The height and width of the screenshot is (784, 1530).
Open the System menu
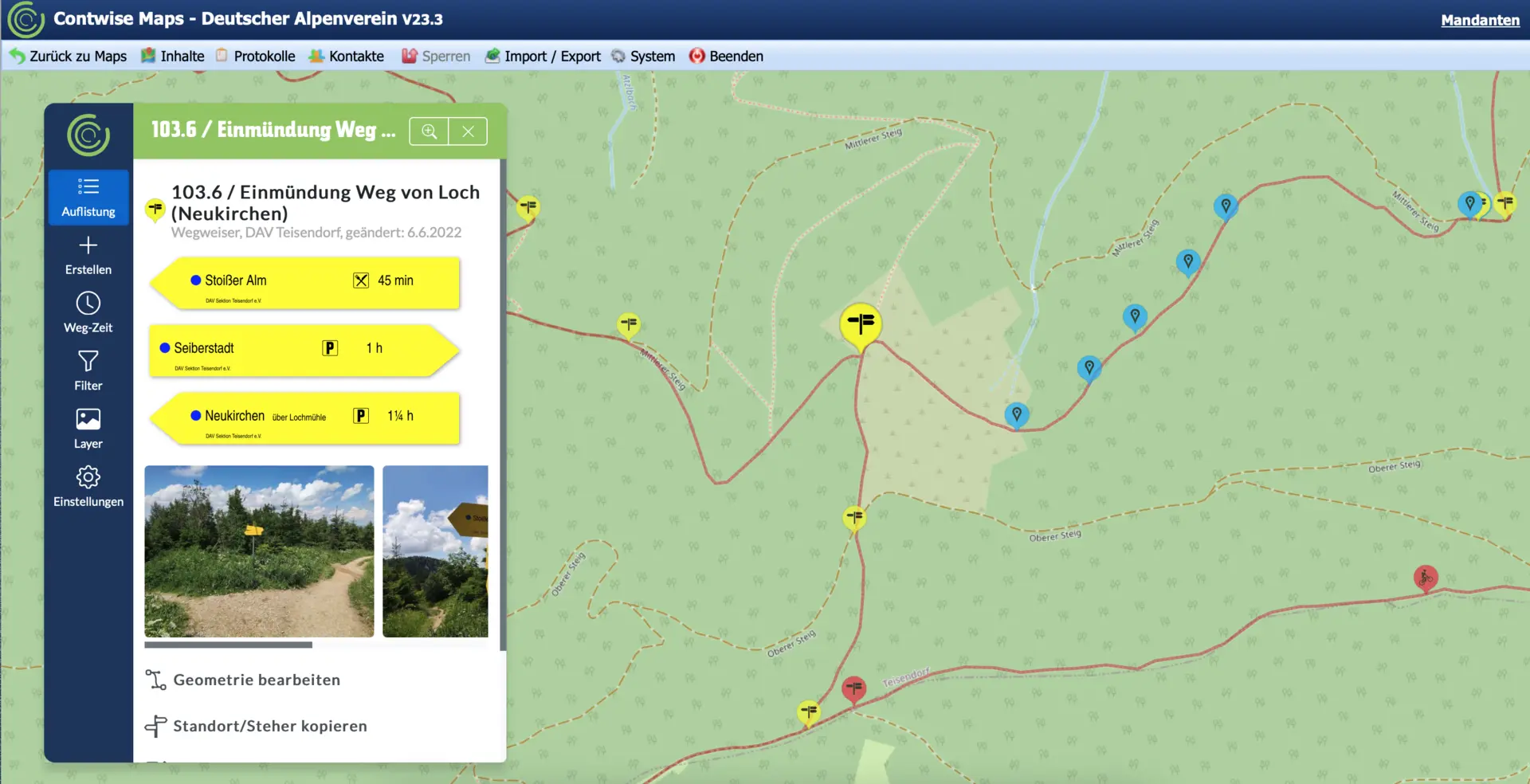coord(643,56)
